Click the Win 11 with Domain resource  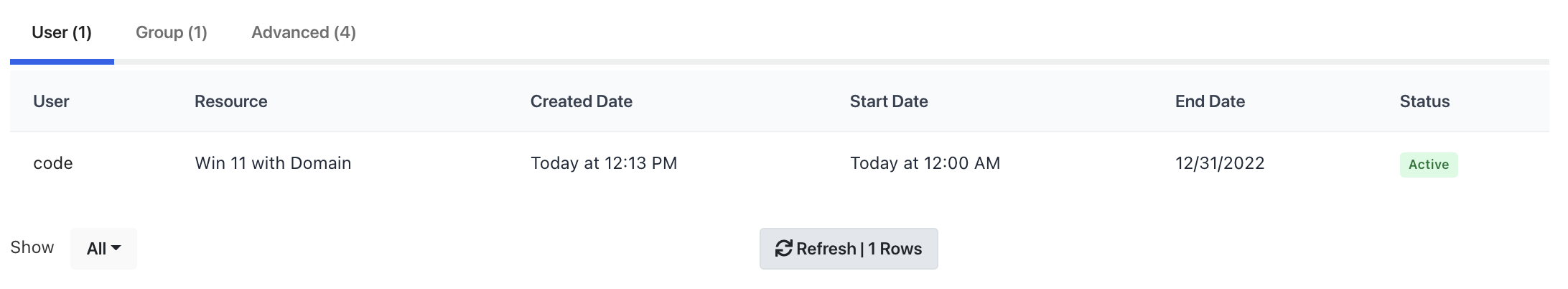273,163
